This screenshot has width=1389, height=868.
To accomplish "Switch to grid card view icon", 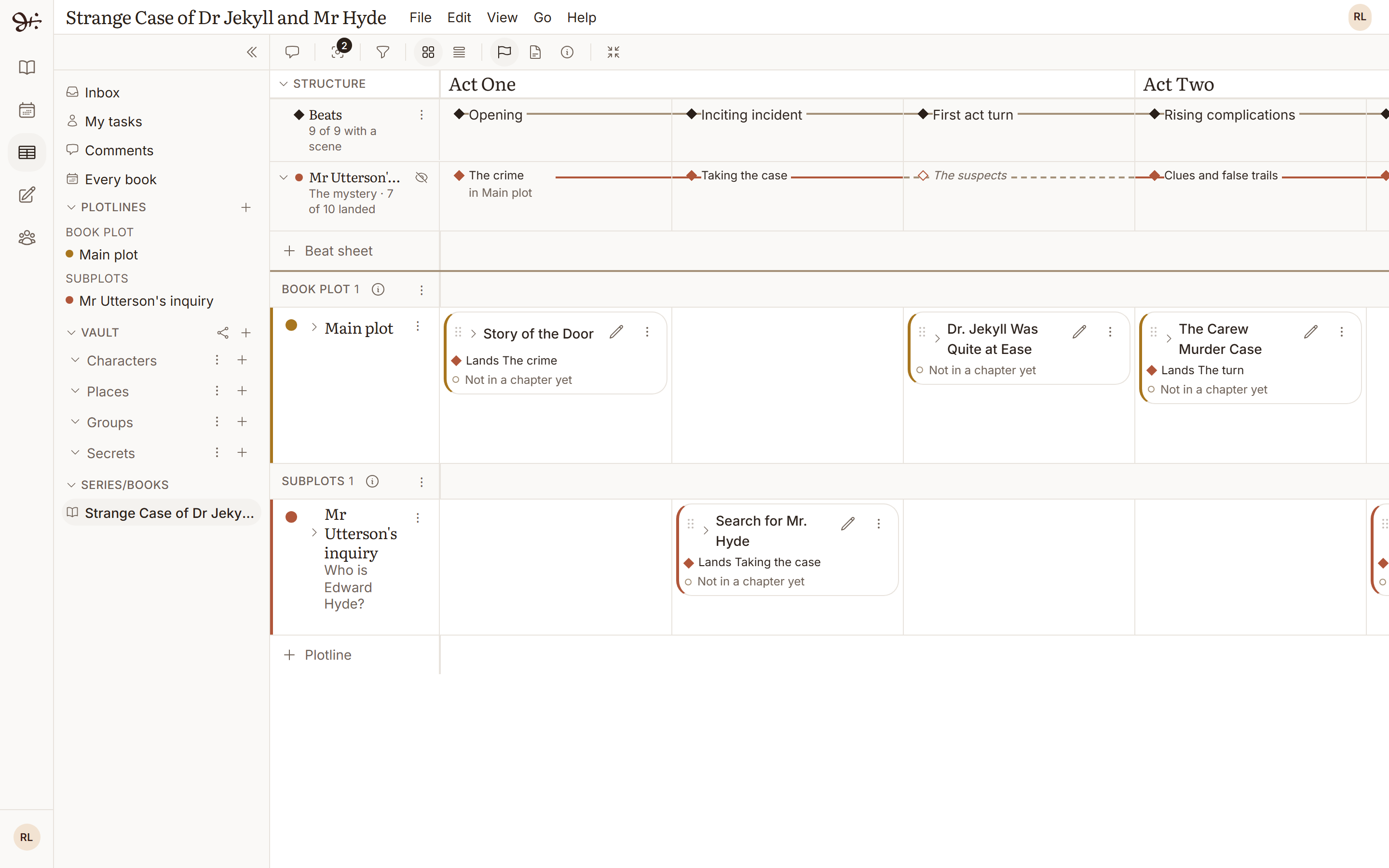I will coord(428,52).
